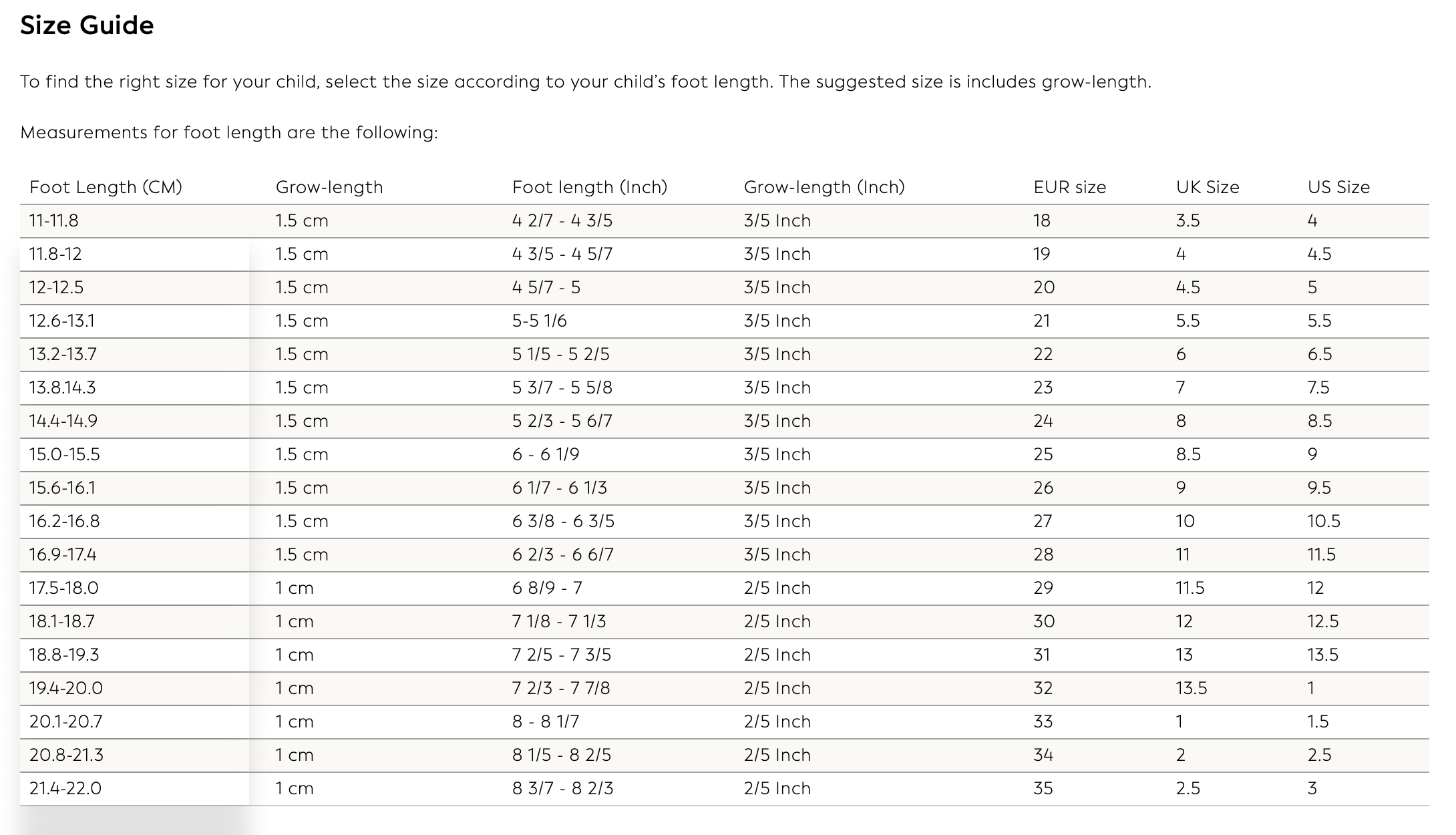Viewport: 1456px width, 835px height.
Task: Click the Size Guide heading
Action: pyautogui.click(x=87, y=25)
